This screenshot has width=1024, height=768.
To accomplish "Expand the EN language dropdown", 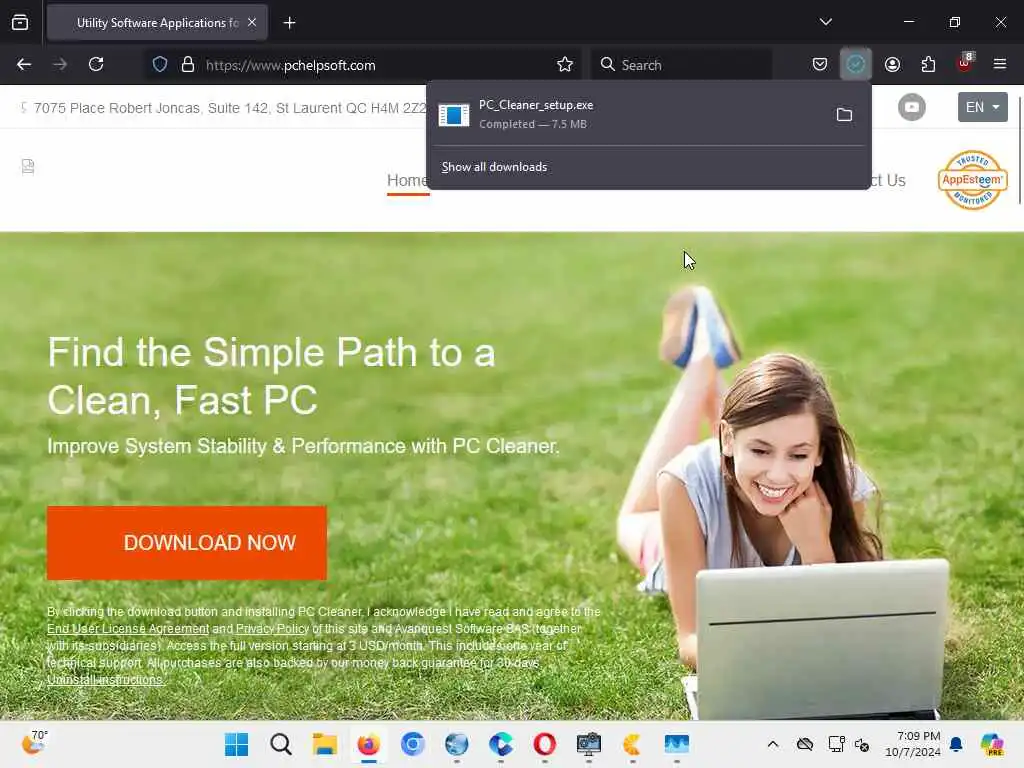I will [982, 107].
